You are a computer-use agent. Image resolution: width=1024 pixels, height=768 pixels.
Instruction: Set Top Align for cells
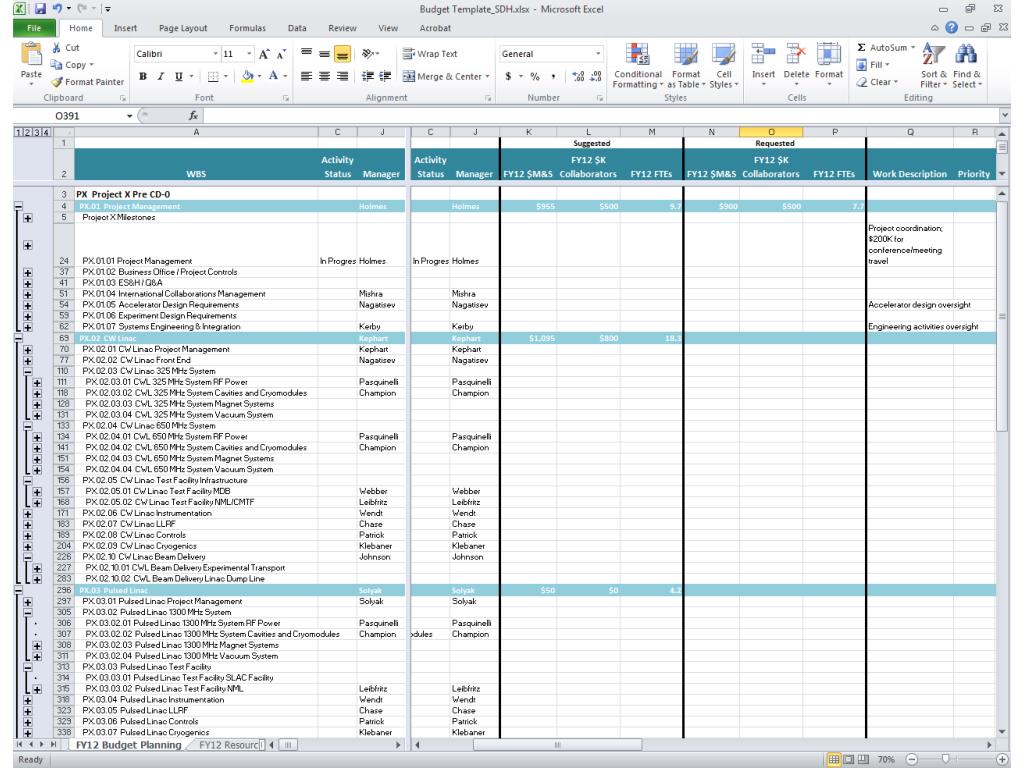tap(306, 54)
